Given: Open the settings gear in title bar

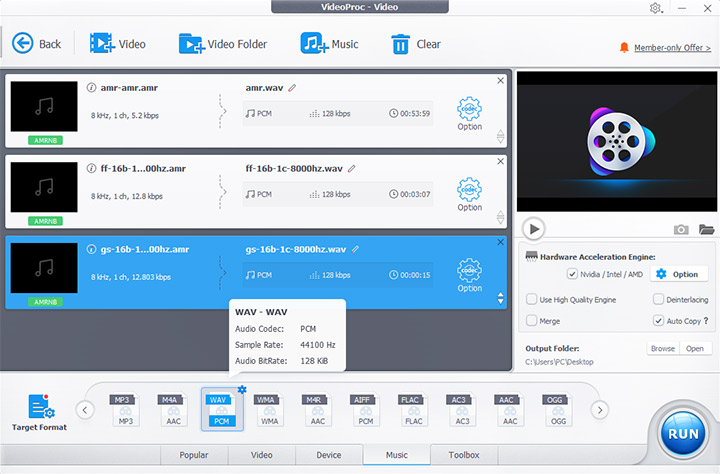Looking at the screenshot, I should 655,8.
